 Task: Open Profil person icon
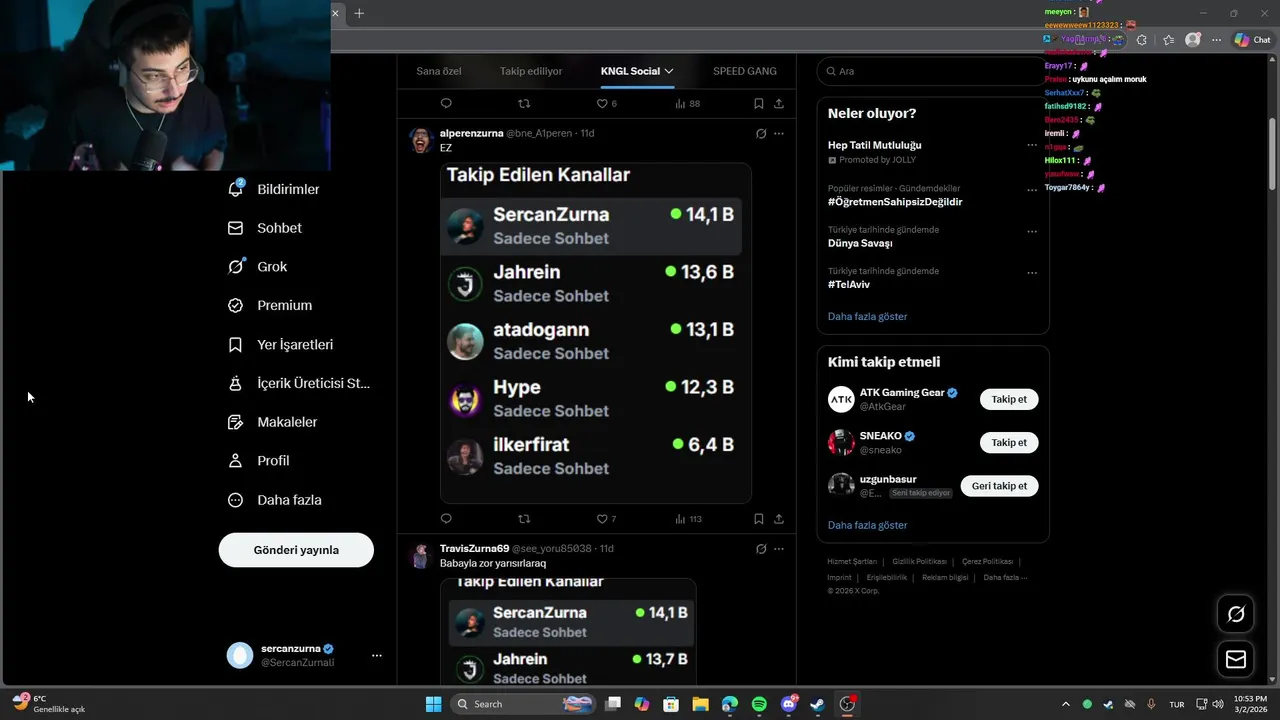click(236, 461)
